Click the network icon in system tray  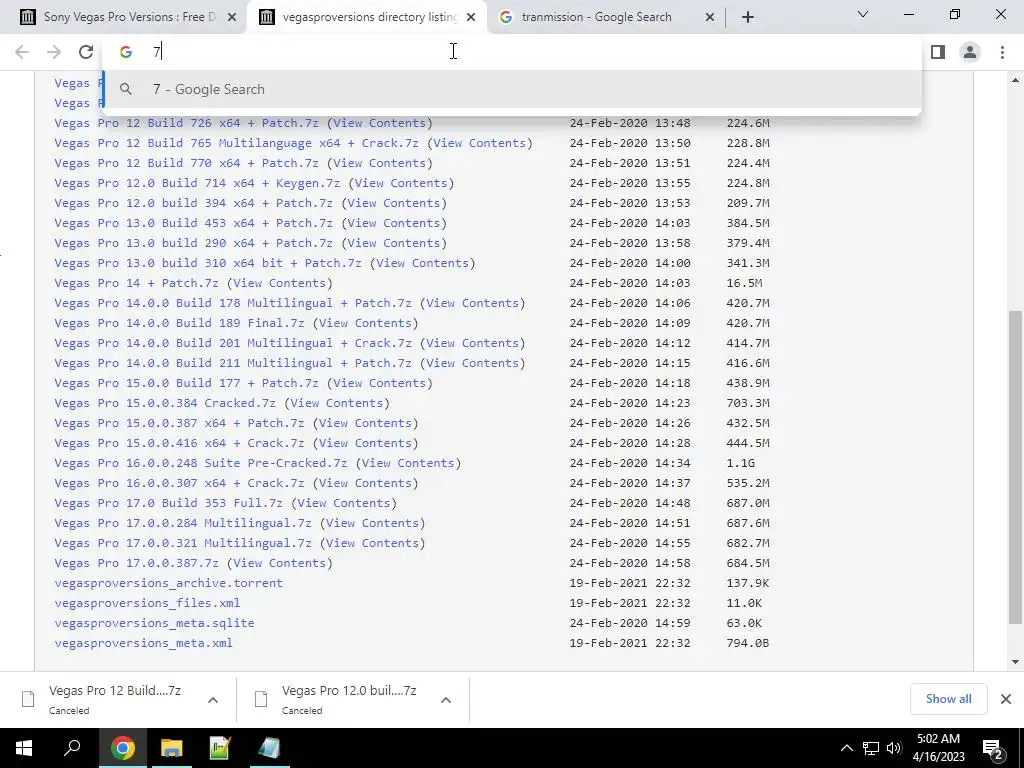(871, 748)
